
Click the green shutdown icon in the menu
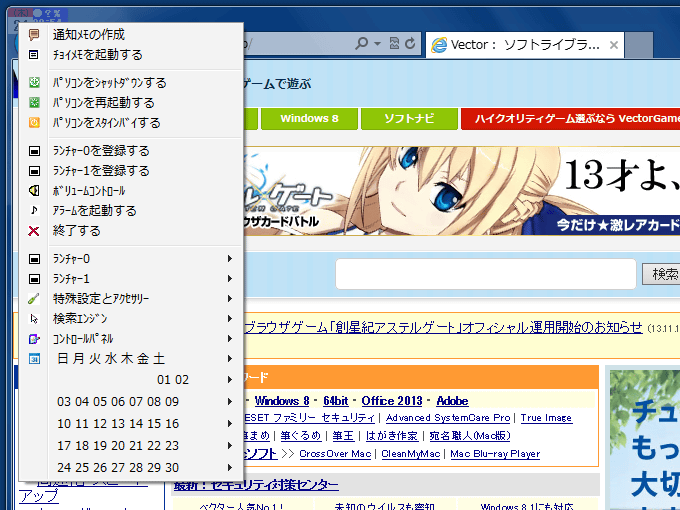click(x=34, y=82)
